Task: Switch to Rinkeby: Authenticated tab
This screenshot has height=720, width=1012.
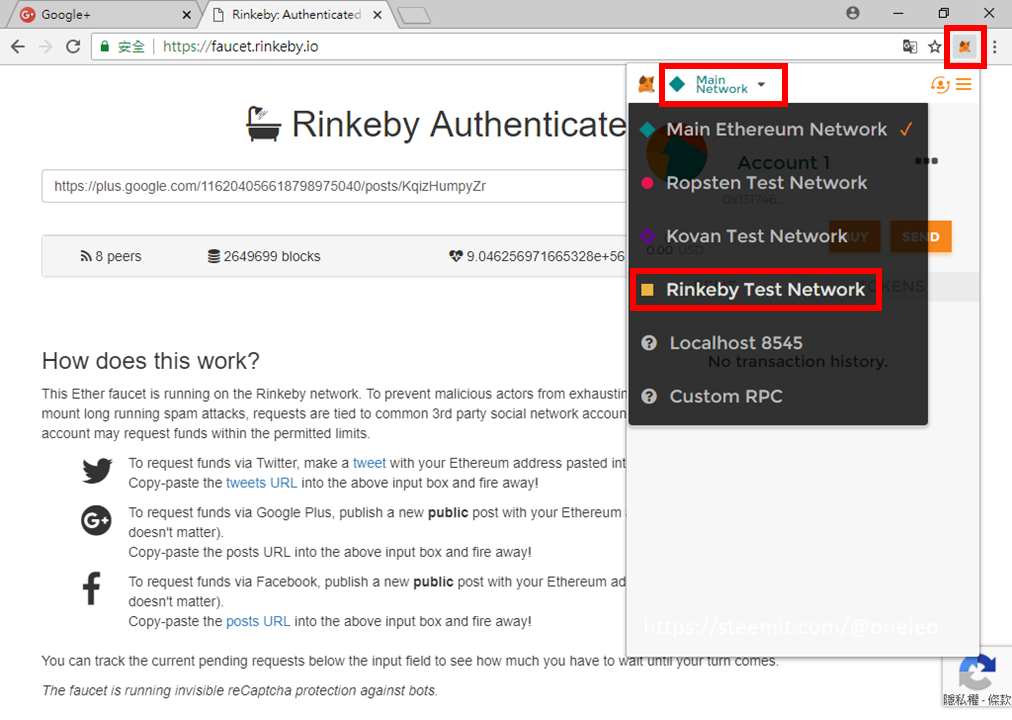Action: click(297, 14)
